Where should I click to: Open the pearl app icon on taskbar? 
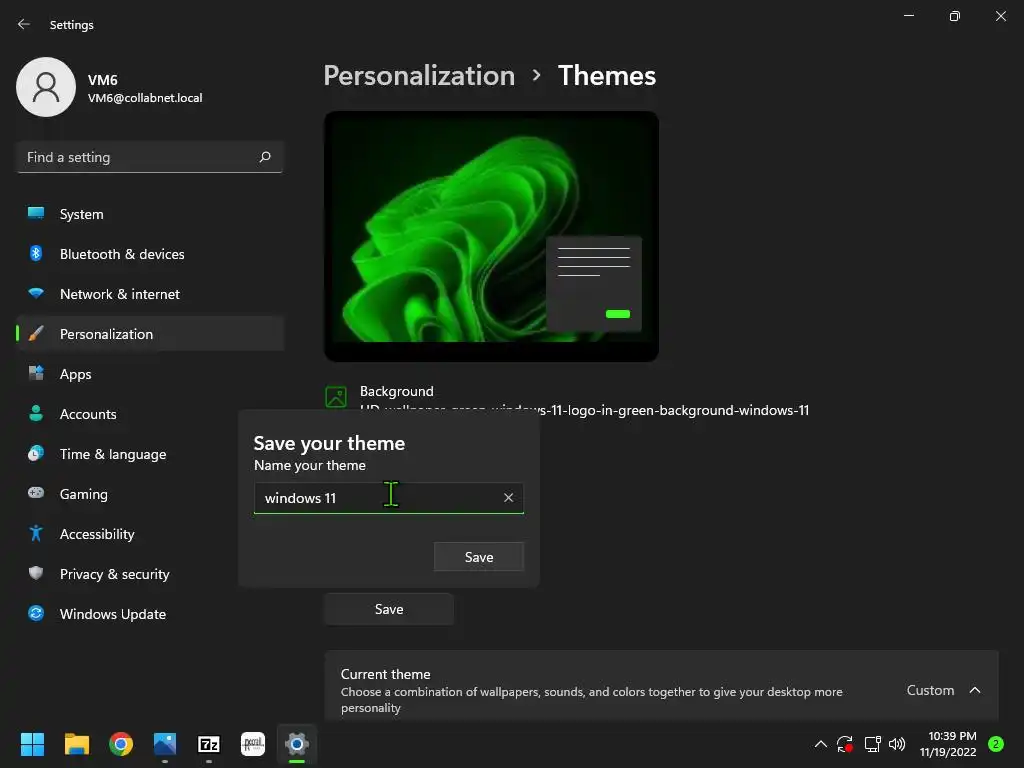coord(253,744)
